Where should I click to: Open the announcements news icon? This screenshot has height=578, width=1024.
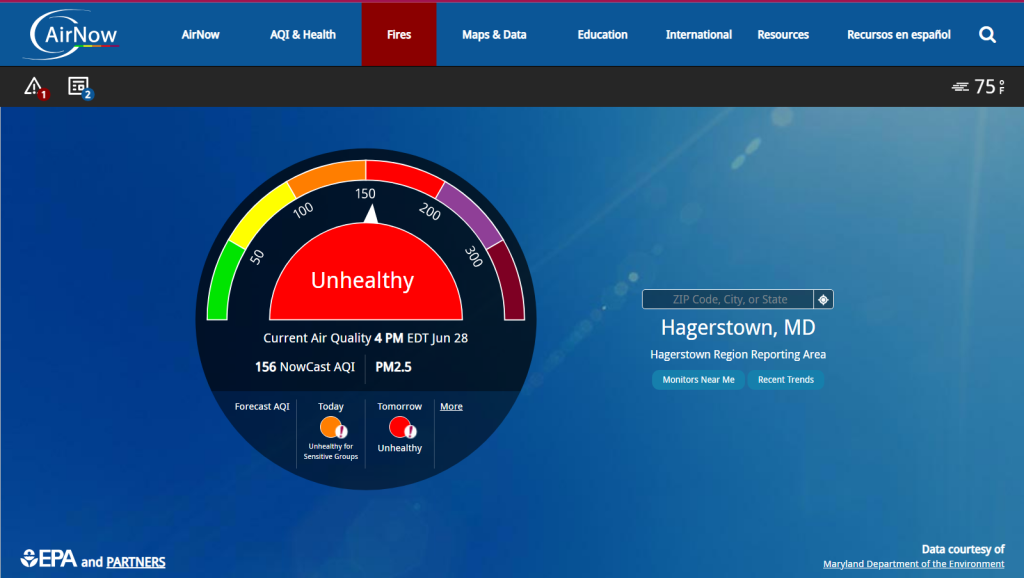[x=78, y=87]
